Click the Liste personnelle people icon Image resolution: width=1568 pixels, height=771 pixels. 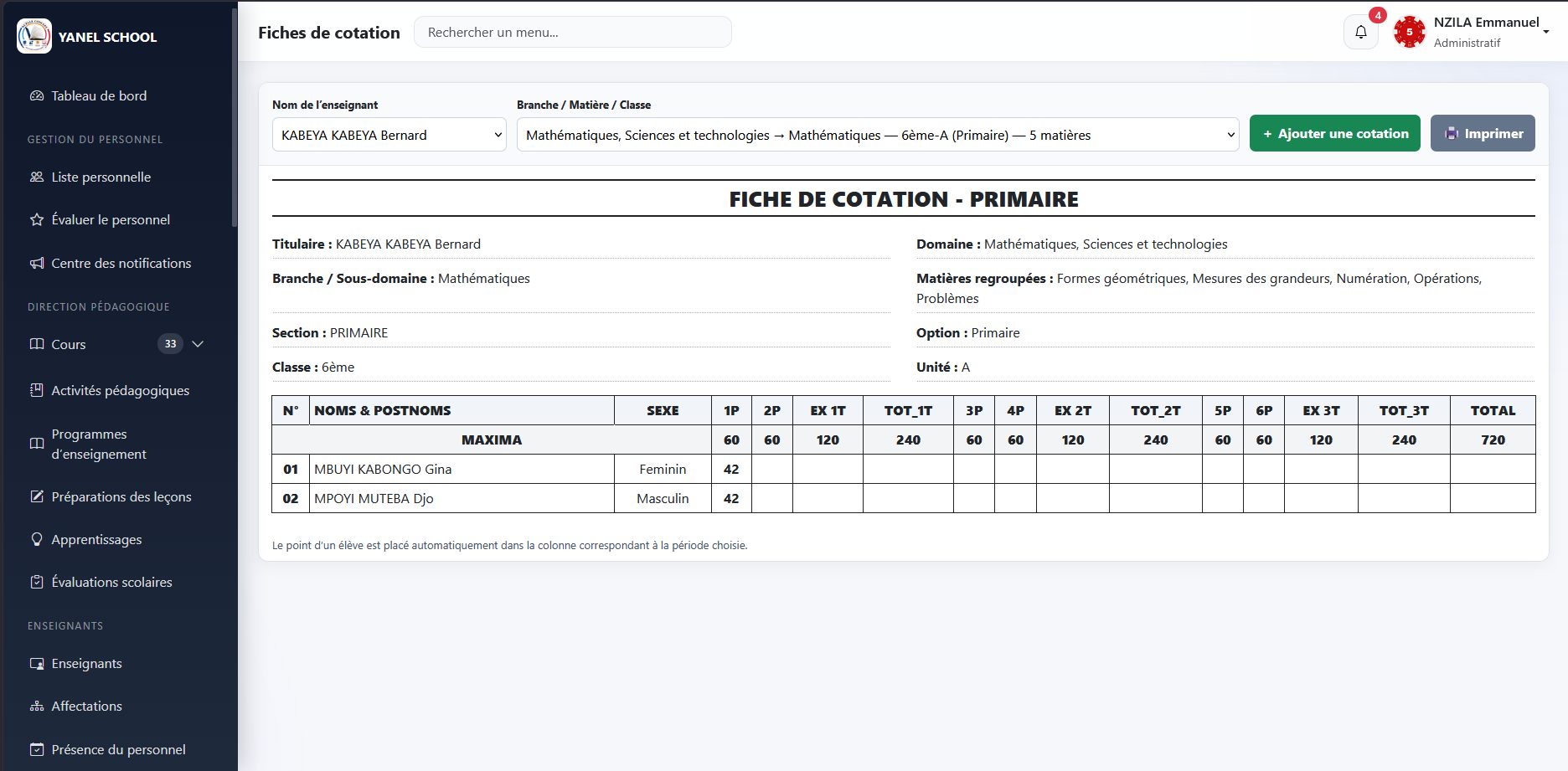click(37, 177)
